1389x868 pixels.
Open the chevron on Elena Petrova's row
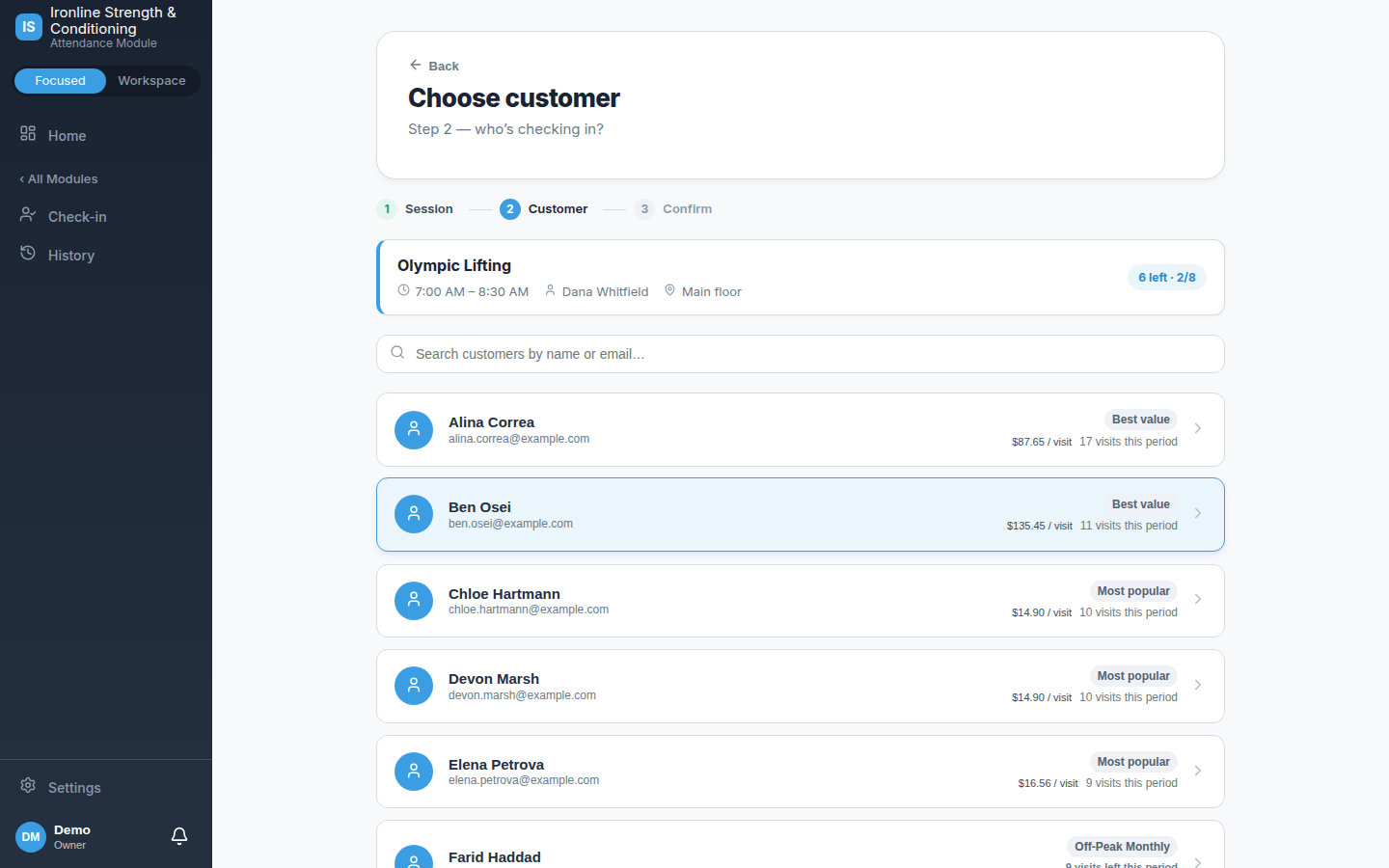pos(1198,771)
